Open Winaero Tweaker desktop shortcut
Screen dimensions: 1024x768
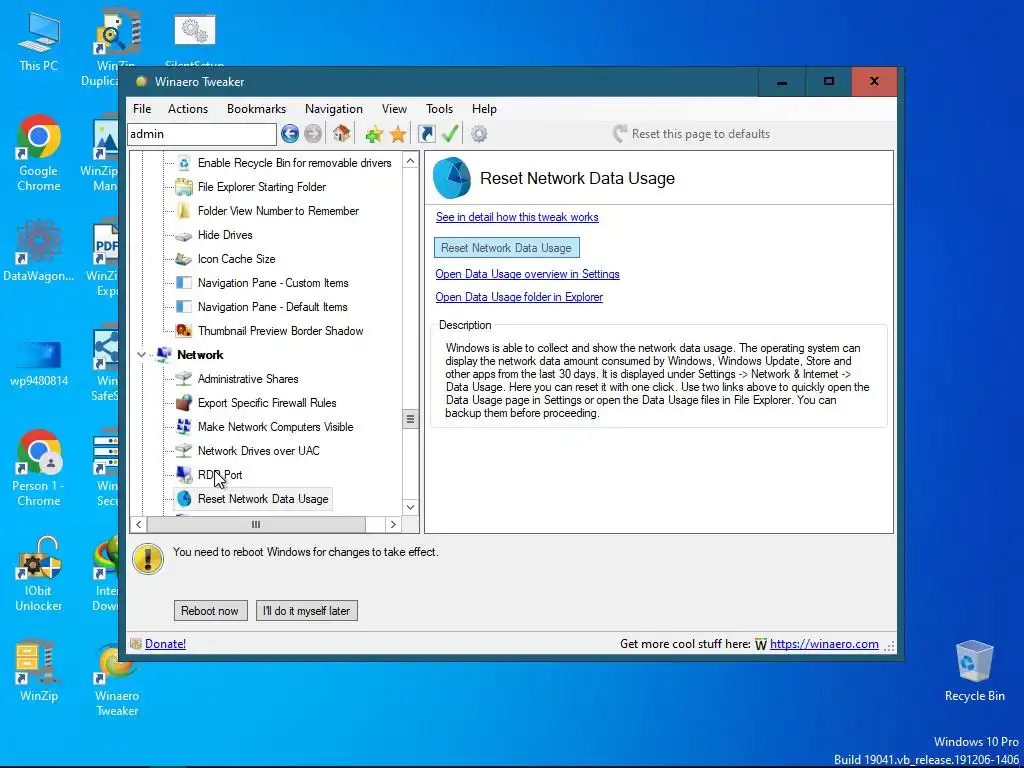click(117, 680)
